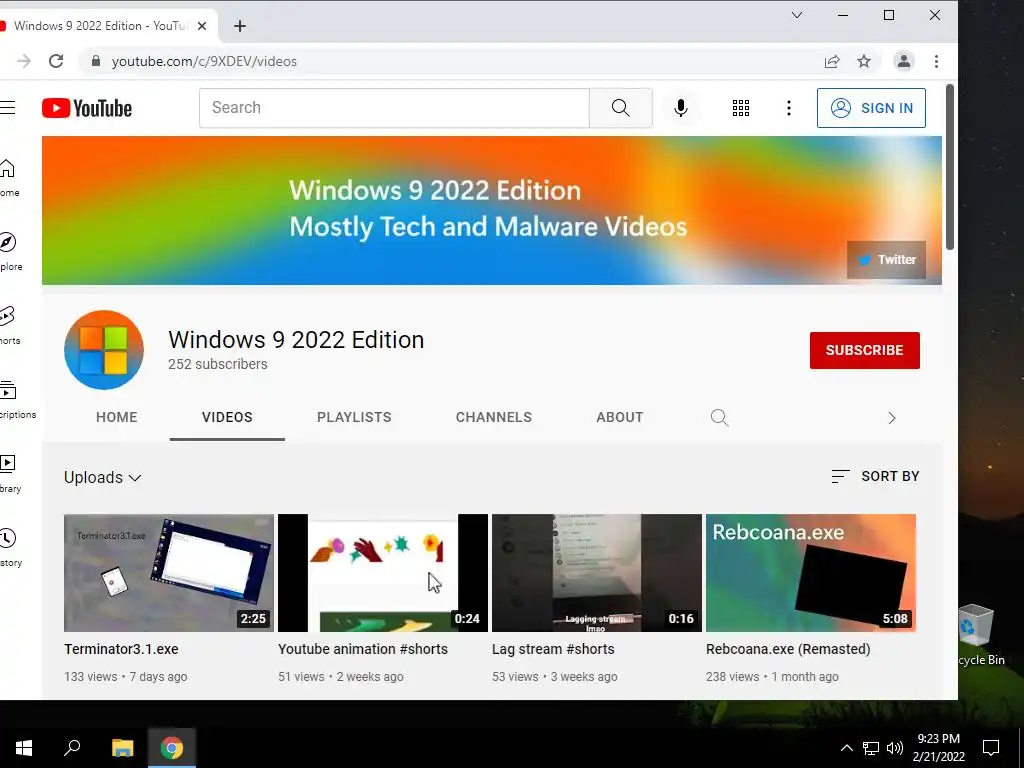
Task: Open the taskbar clock showing 9:23 PM
Action: click(x=938, y=748)
